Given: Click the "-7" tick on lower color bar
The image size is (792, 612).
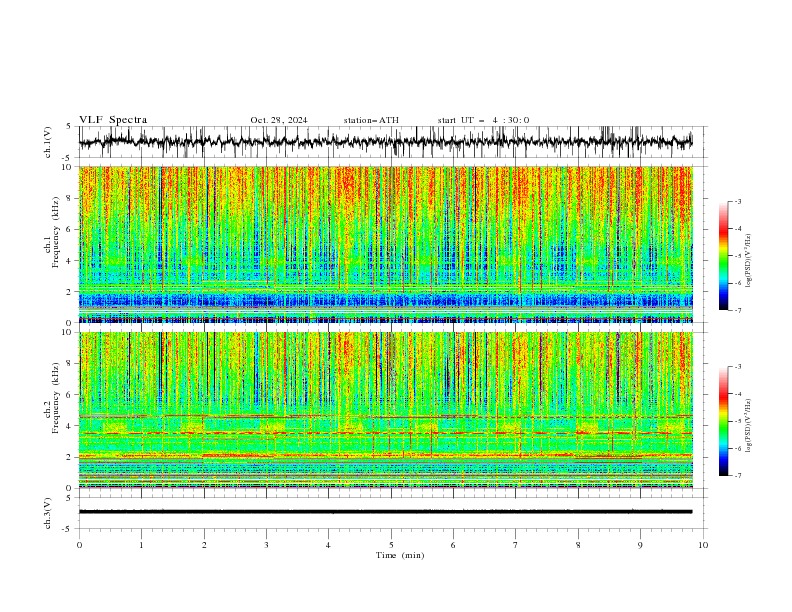Looking at the screenshot, I should coord(737,476).
